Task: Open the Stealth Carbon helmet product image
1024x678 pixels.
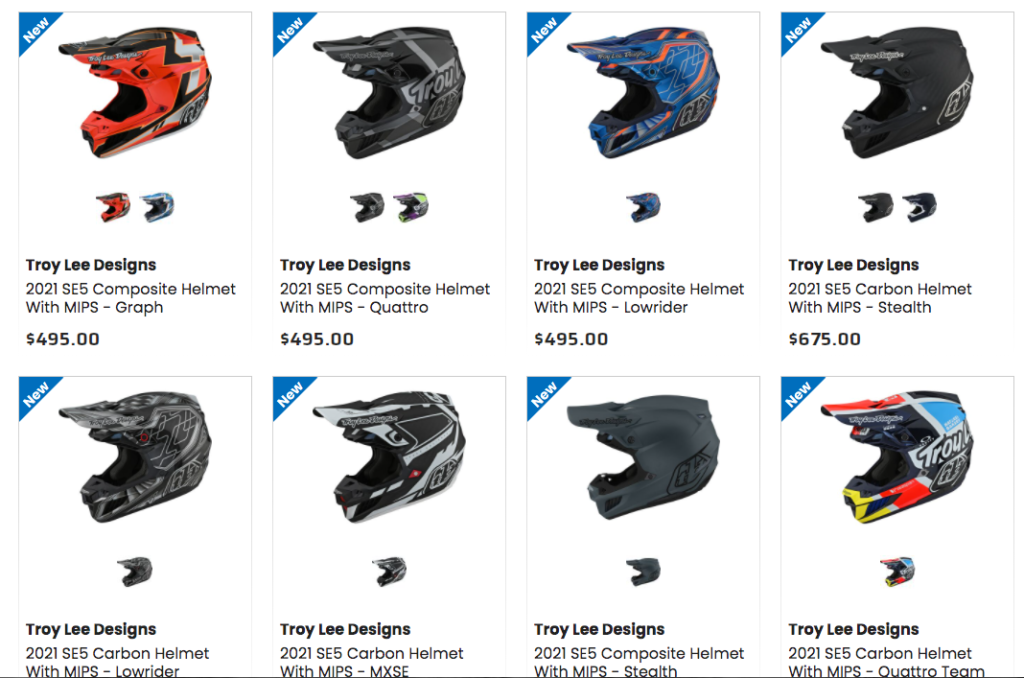Action: click(897, 93)
